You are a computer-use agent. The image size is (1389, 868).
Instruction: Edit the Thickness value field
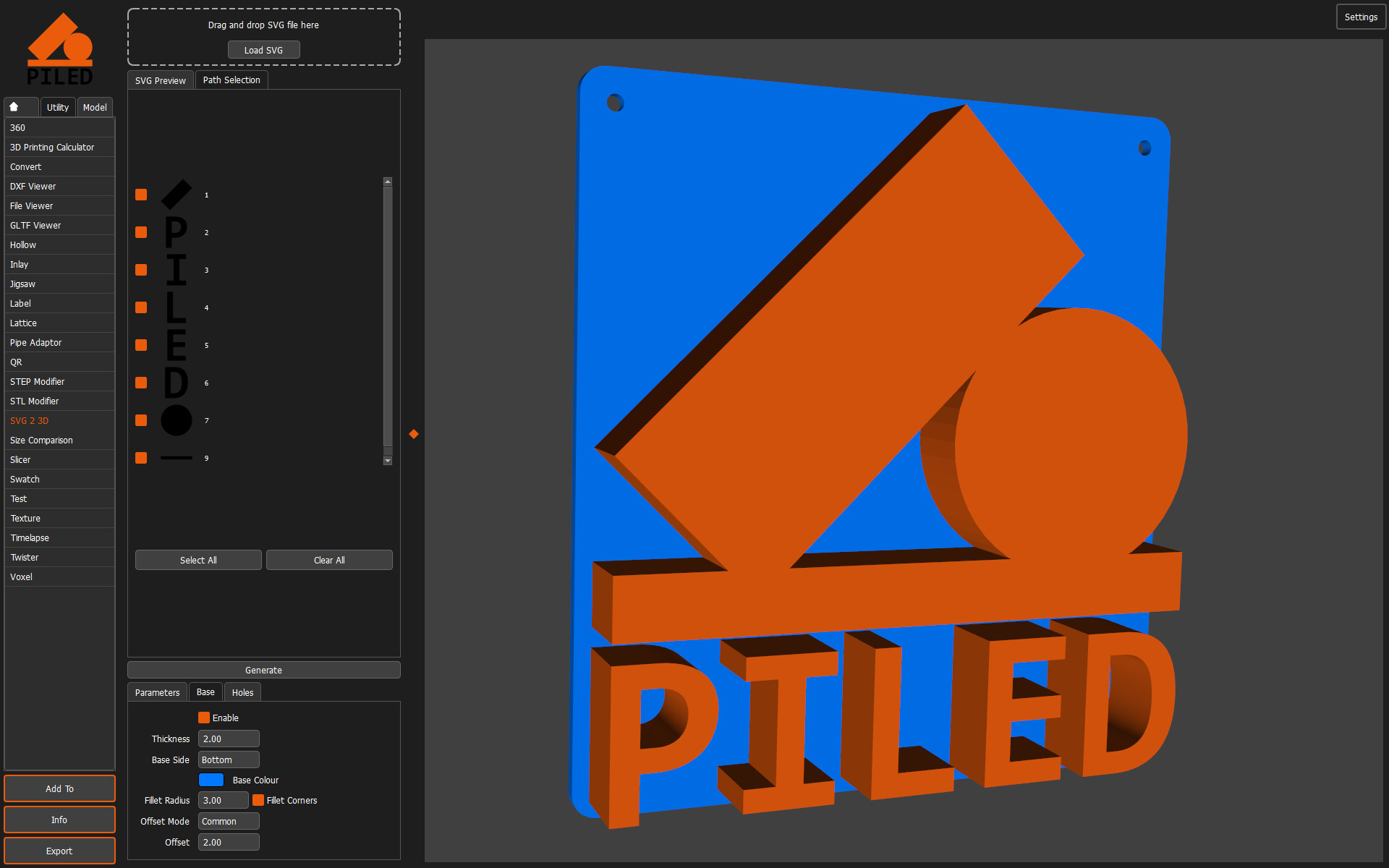tap(229, 739)
